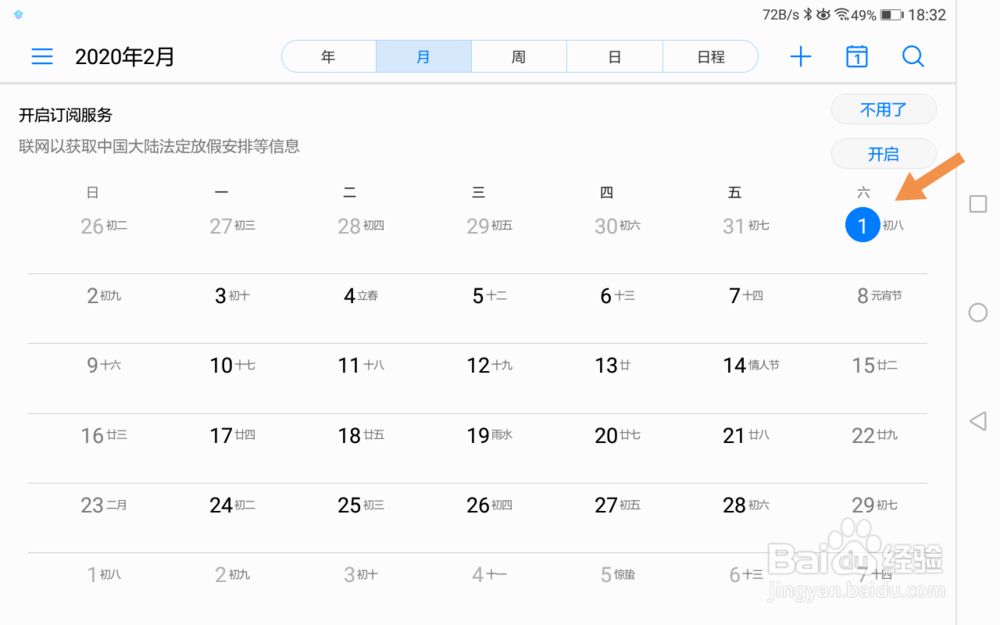Tap 不用了 to decline subscription
1000x625 pixels.
point(883,109)
